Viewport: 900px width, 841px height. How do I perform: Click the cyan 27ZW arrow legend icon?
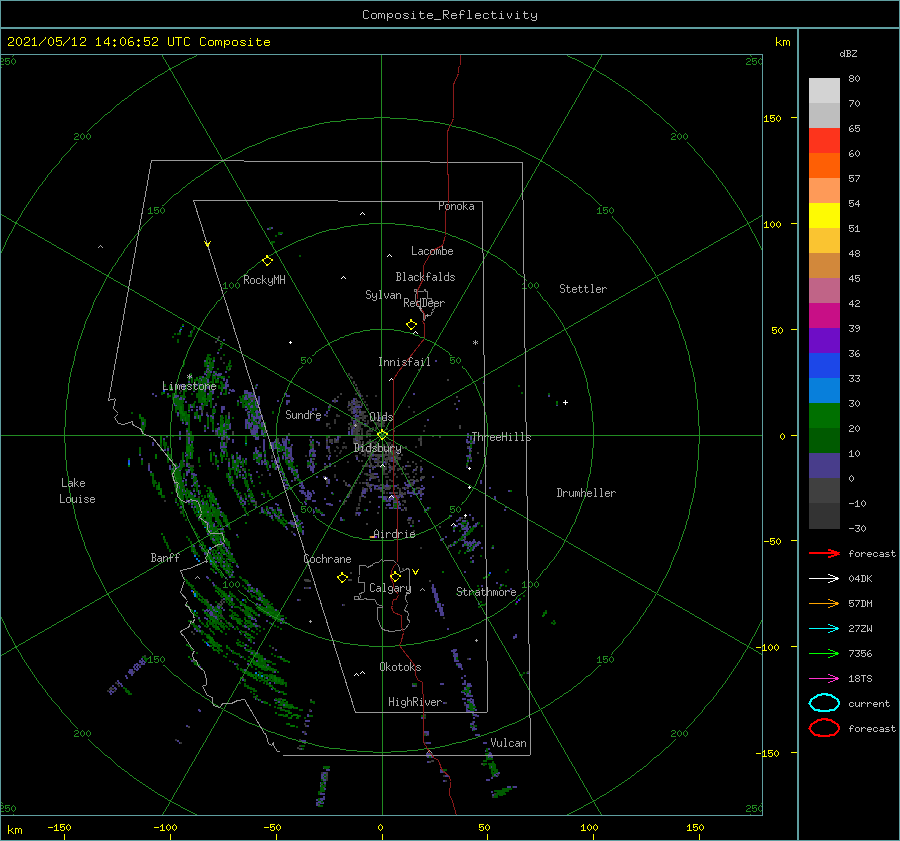tap(824, 629)
